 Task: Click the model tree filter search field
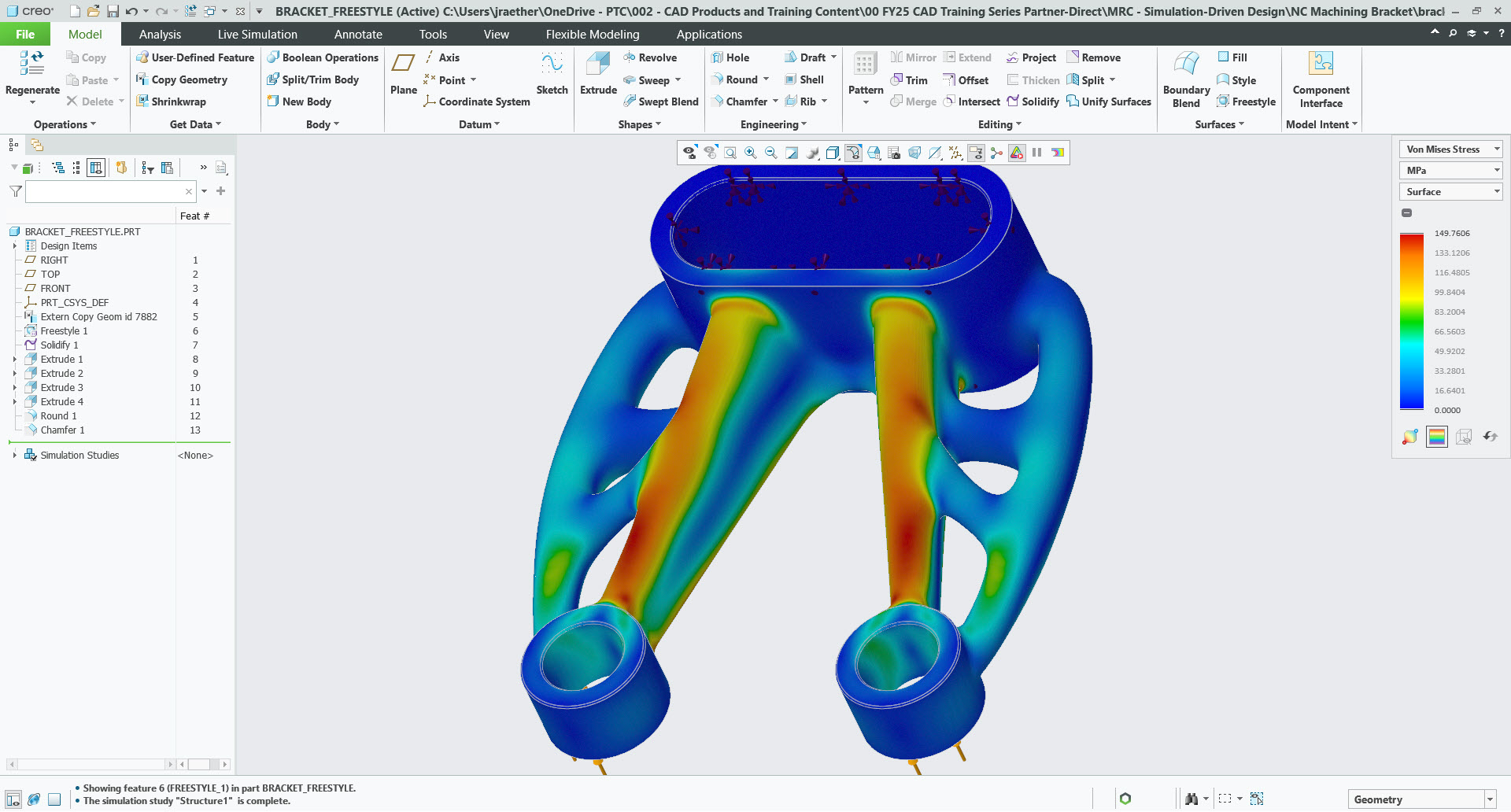pos(104,191)
